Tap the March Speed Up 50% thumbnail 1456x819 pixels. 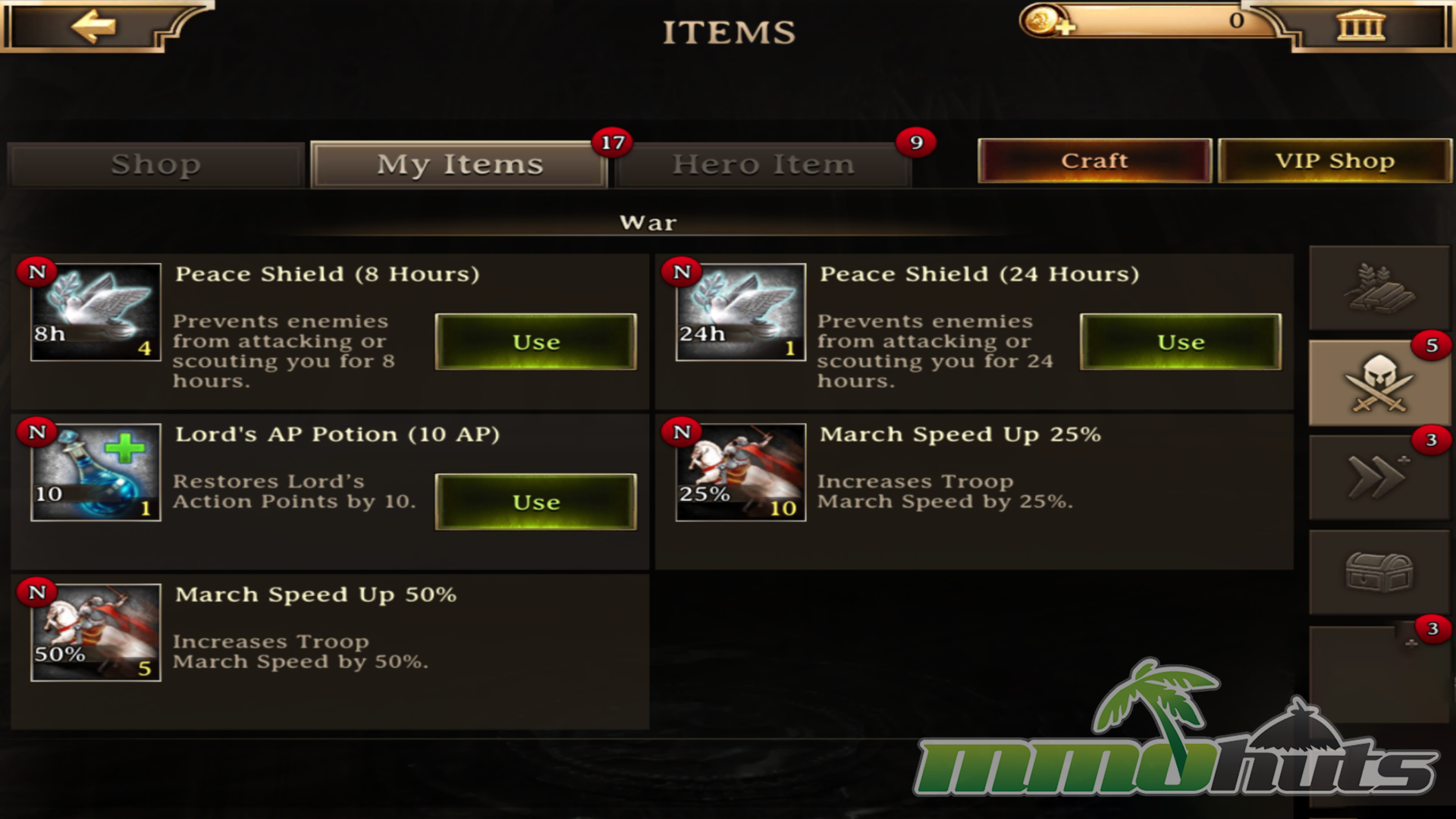(96, 632)
